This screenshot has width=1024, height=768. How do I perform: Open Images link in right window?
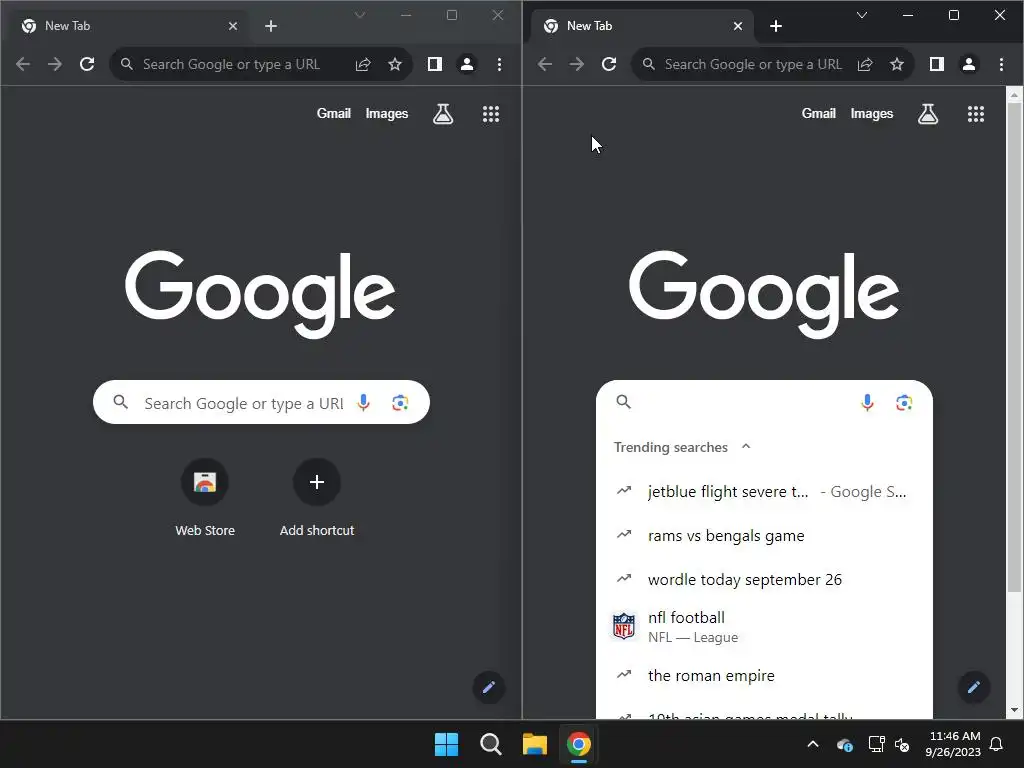click(x=872, y=114)
